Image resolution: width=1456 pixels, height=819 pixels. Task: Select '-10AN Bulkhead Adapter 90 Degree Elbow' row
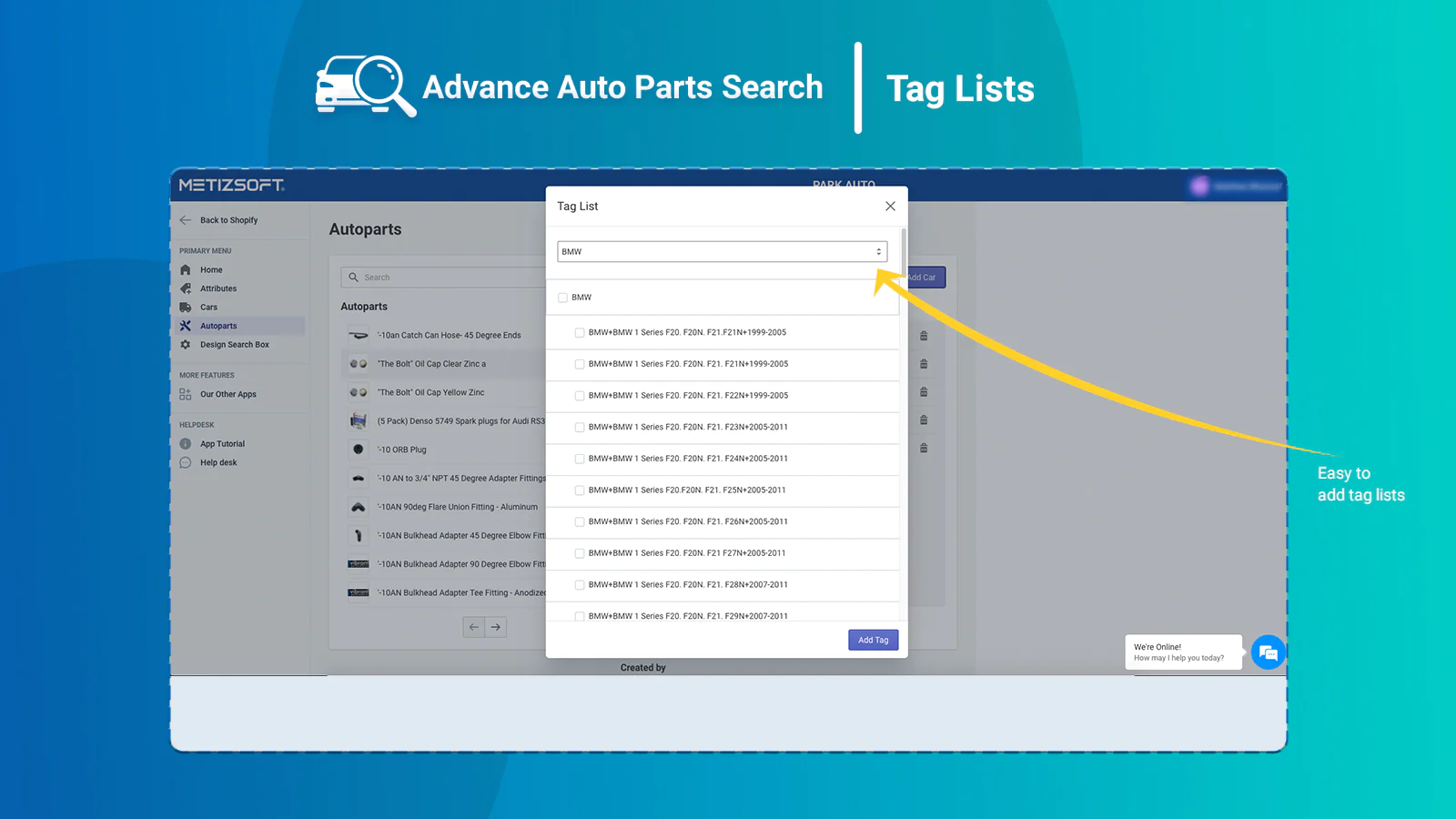[461, 564]
